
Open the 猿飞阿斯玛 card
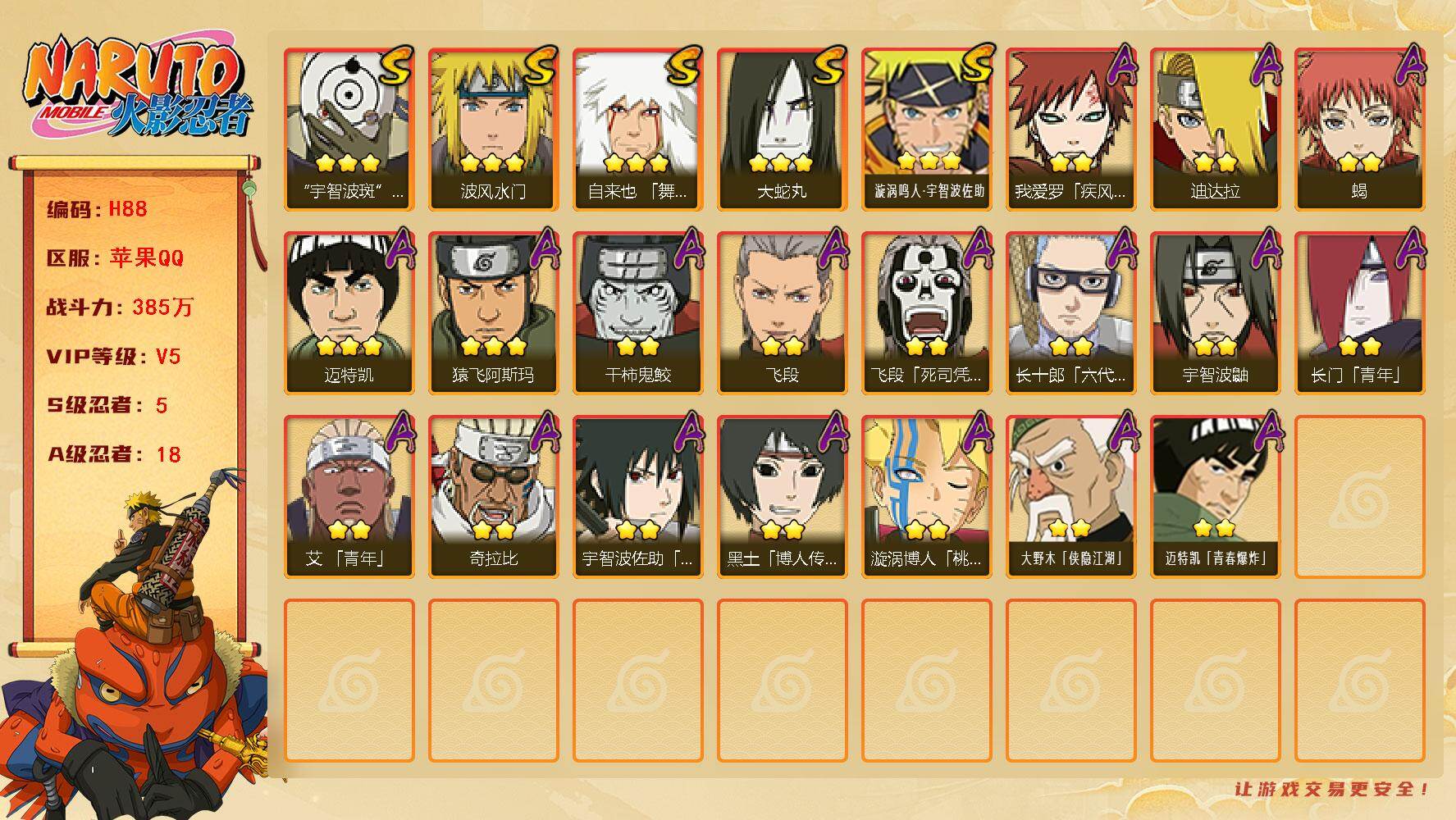[x=493, y=313]
